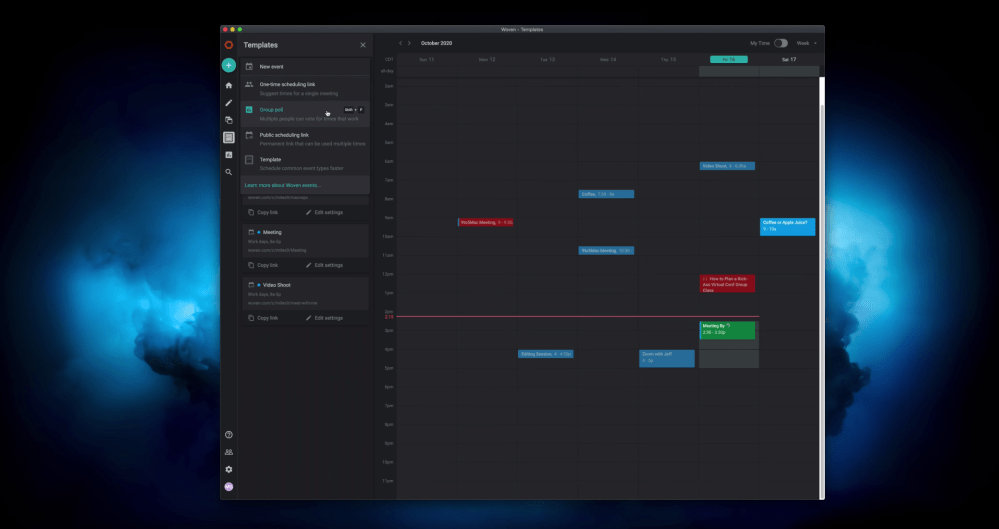The height and width of the screenshot is (529, 999).
Task: Open the green Meeting event on Friday
Action: coord(727,329)
